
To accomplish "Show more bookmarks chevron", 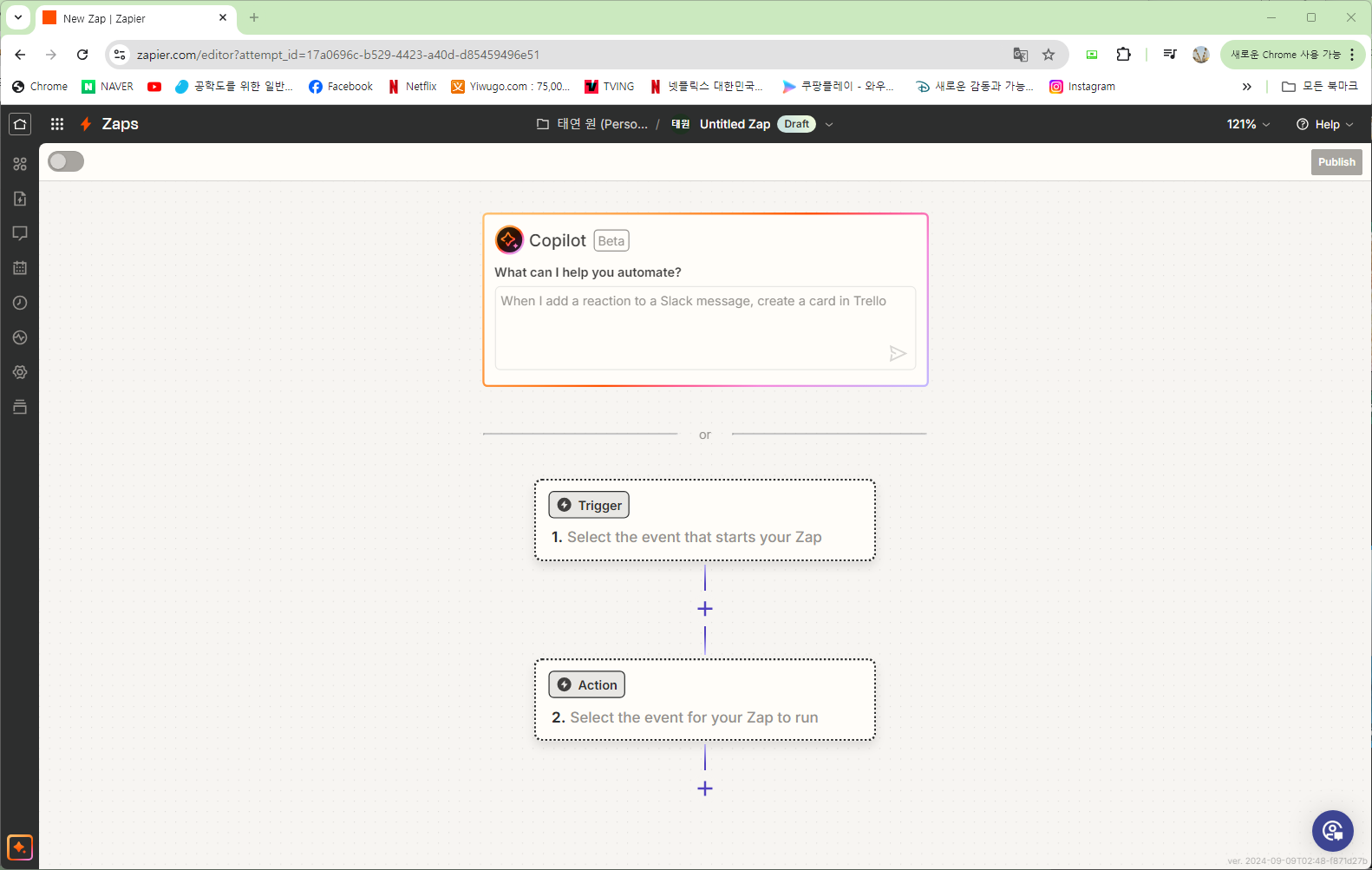I will coord(1246,87).
